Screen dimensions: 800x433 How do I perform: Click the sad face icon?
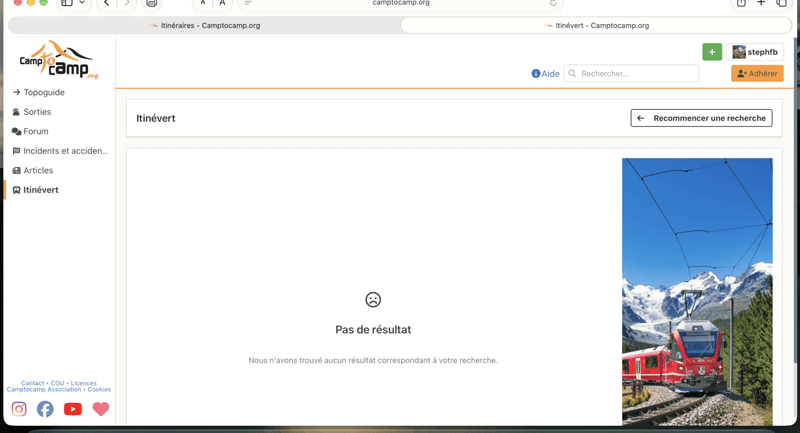(x=373, y=299)
